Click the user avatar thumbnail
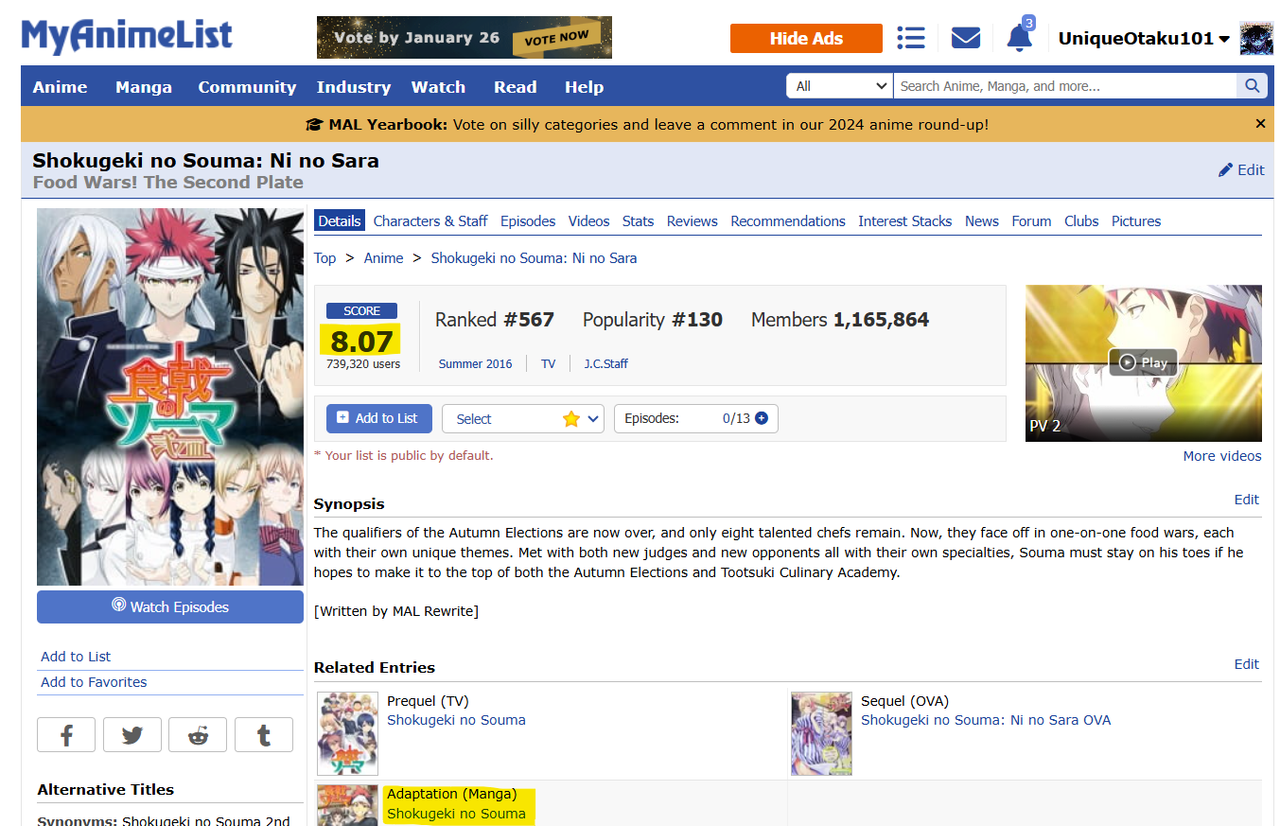Image resolution: width=1280 pixels, height=826 pixels. click(x=1256, y=38)
